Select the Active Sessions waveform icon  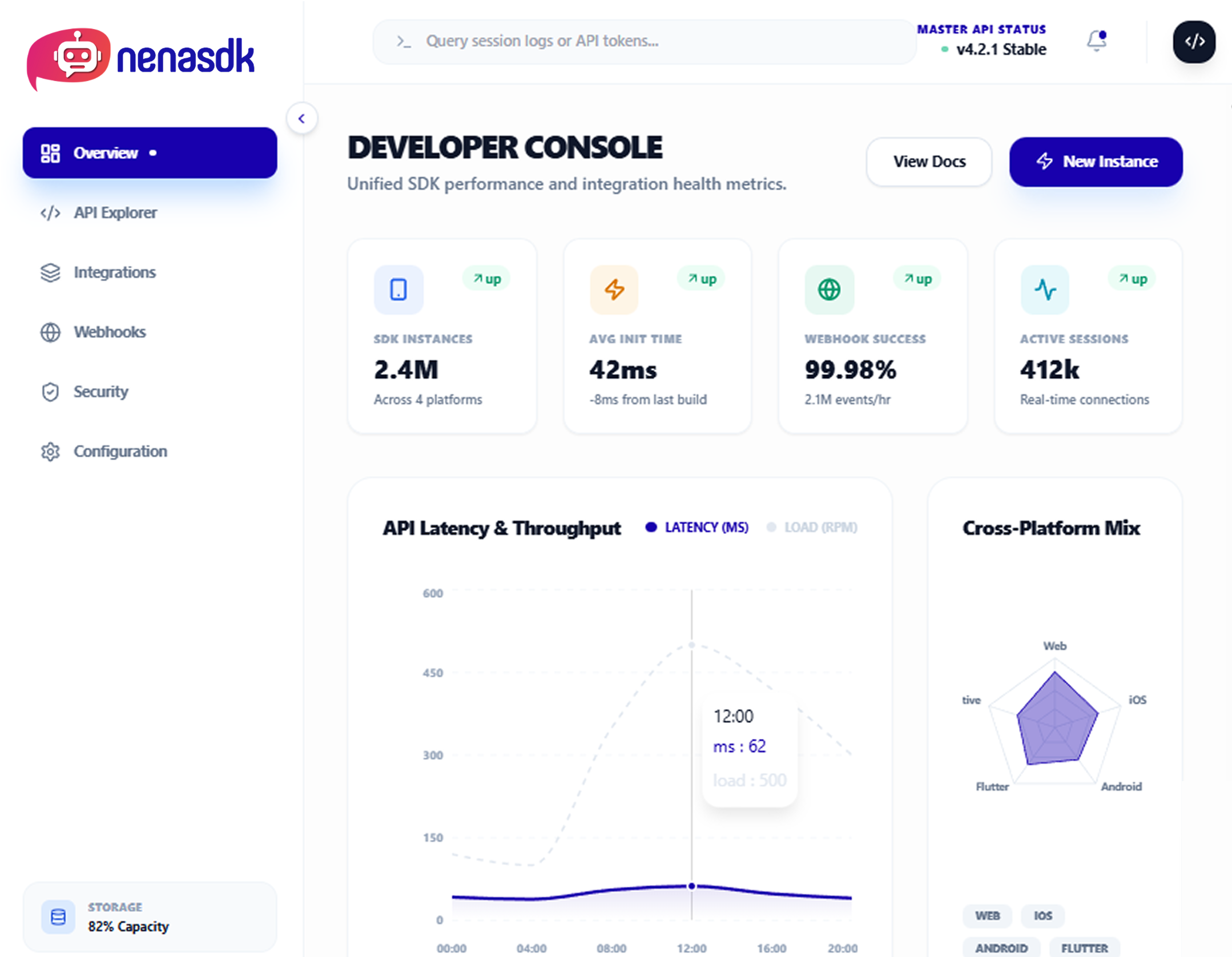[1044, 289]
